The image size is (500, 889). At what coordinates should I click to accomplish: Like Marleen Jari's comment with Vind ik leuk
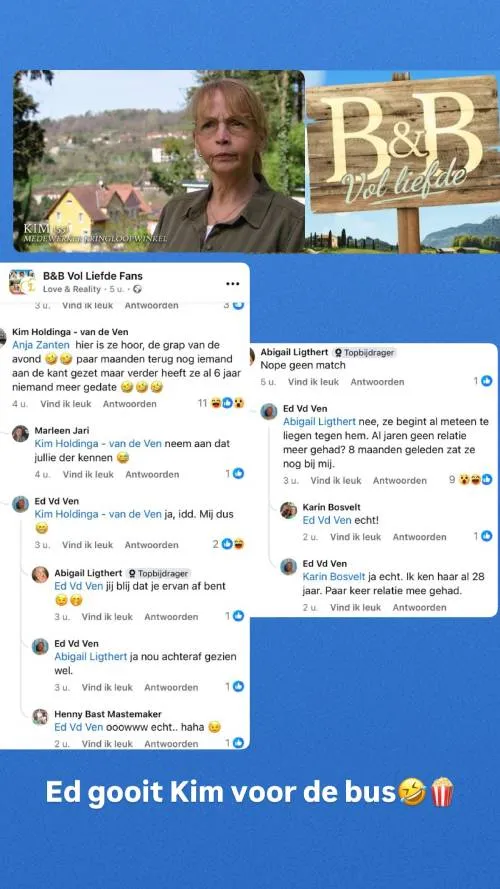pos(88,474)
